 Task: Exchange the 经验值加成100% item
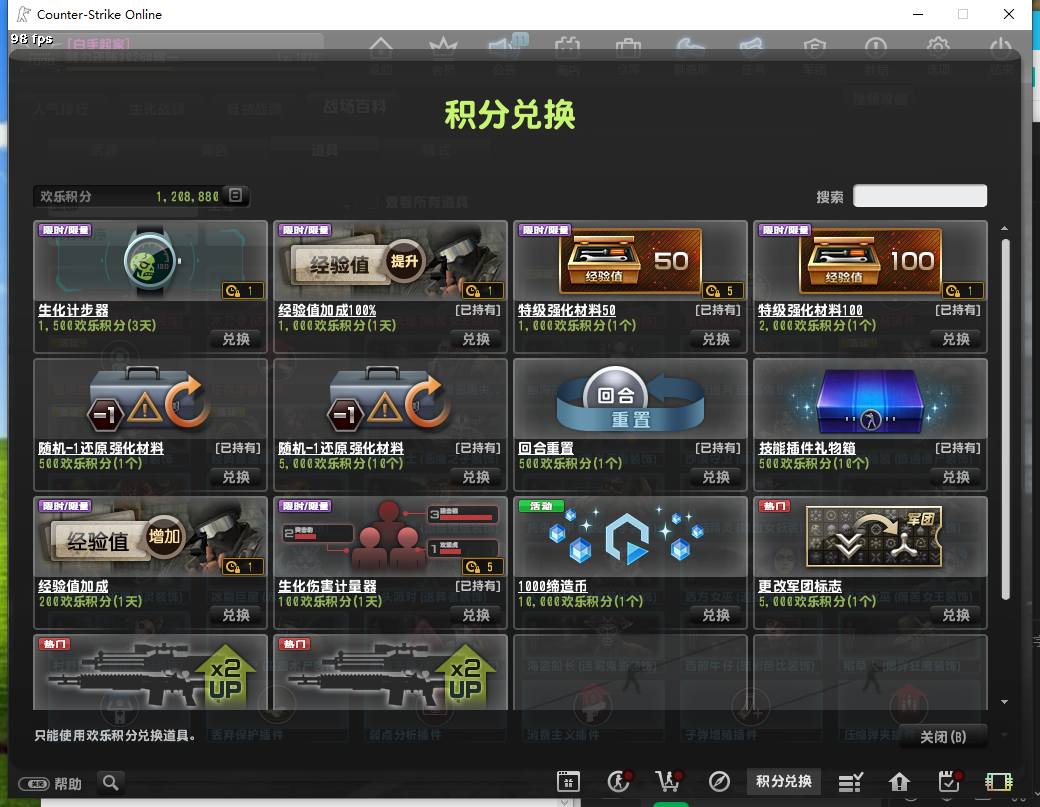coord(476,340)
